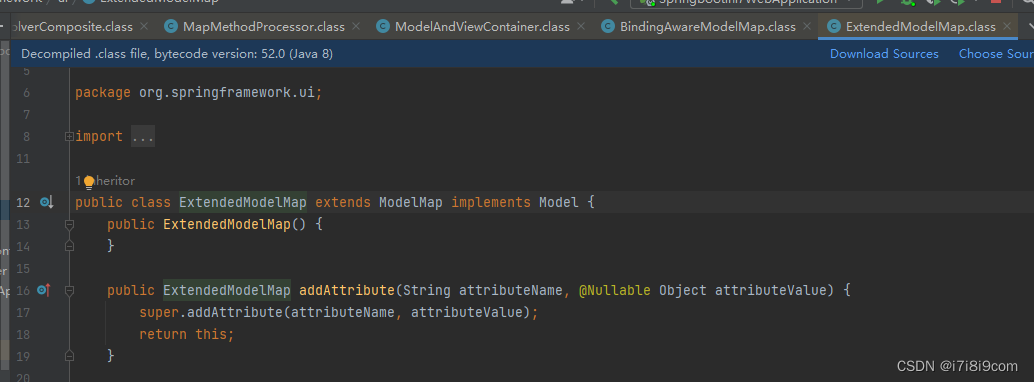Click the 'import' keyword on line 8
Viewport: 1034px width, 382px height.
click(99, 137)
